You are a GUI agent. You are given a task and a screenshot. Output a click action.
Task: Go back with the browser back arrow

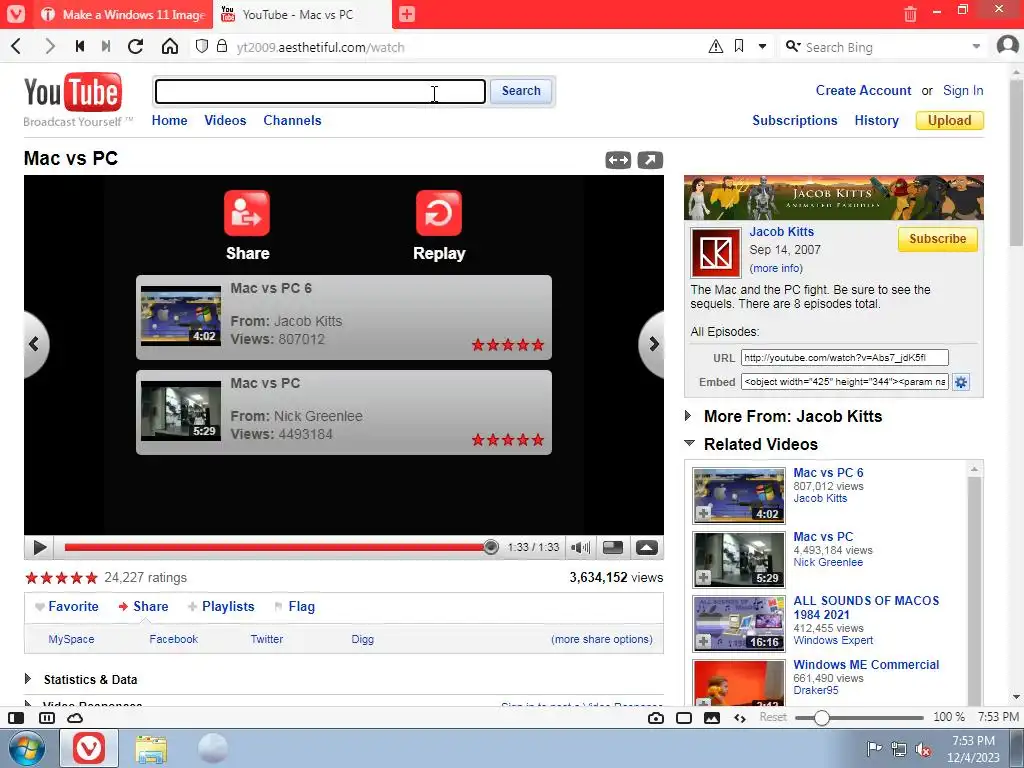(x=17, y=46)
